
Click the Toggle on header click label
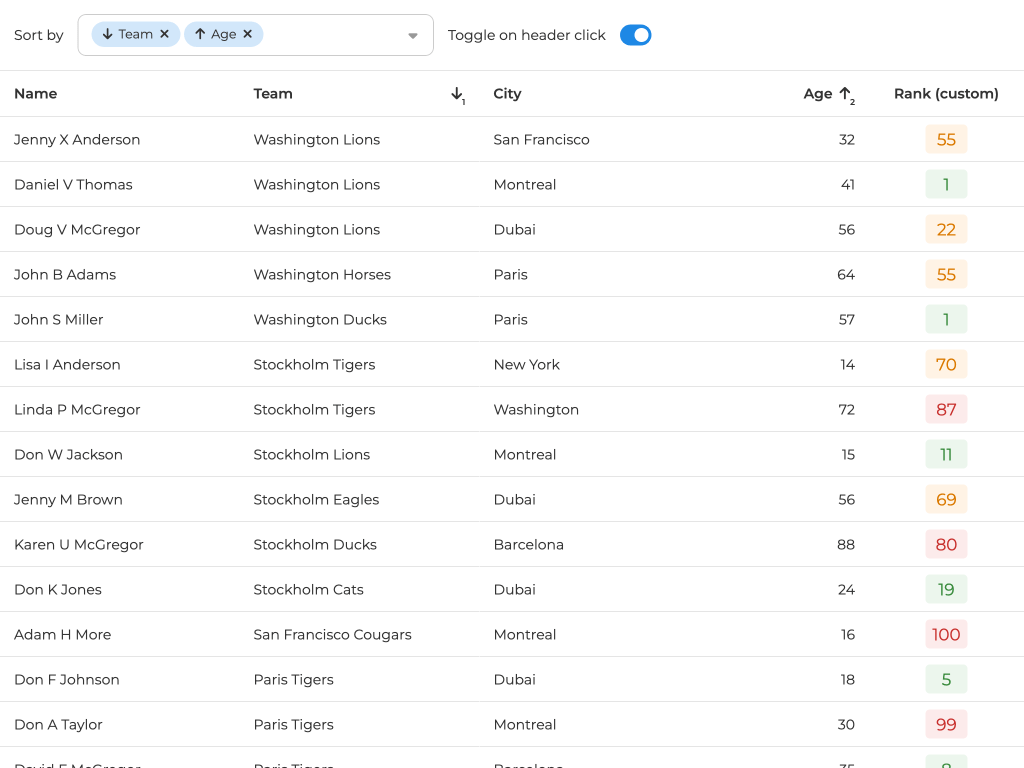(527, 35)
